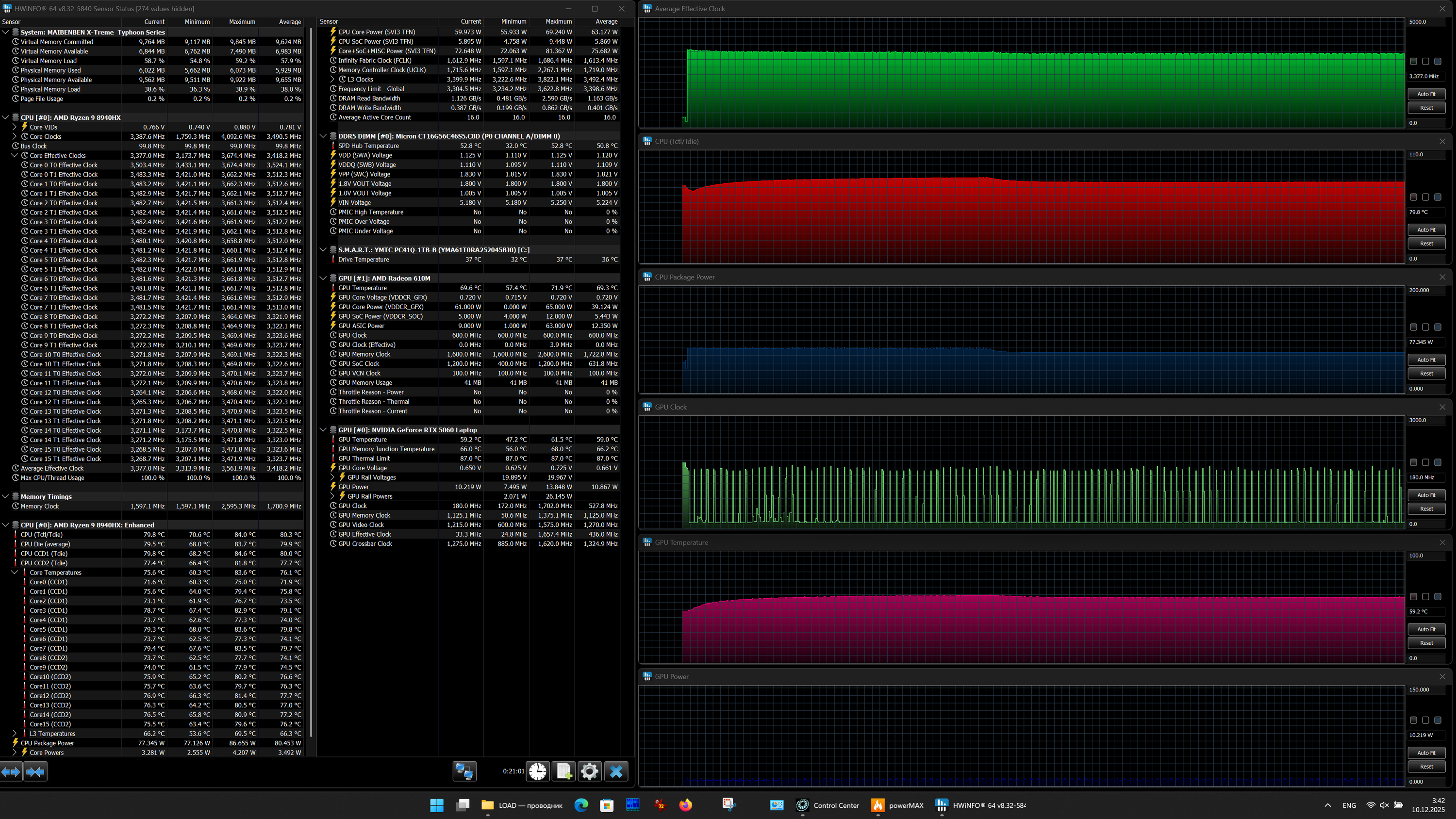Reset the clock timer icon
The width and height of the screenshot is (1456, 819).
pos(538,771)
